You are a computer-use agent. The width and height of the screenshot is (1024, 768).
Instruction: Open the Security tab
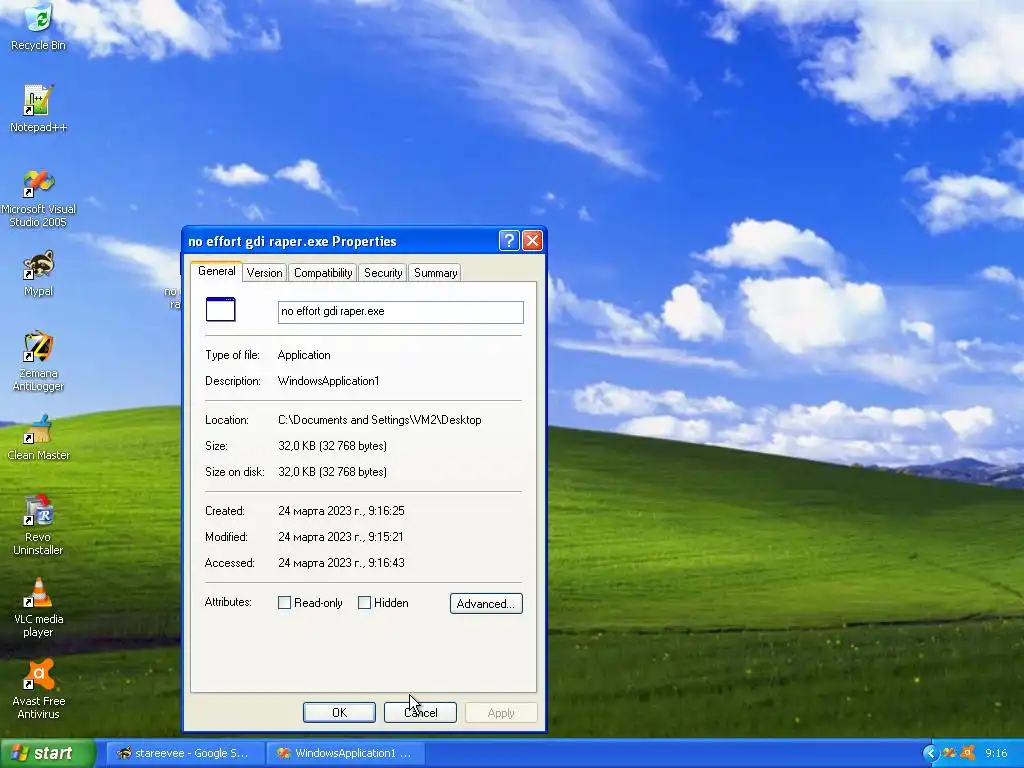coord(383,273)
